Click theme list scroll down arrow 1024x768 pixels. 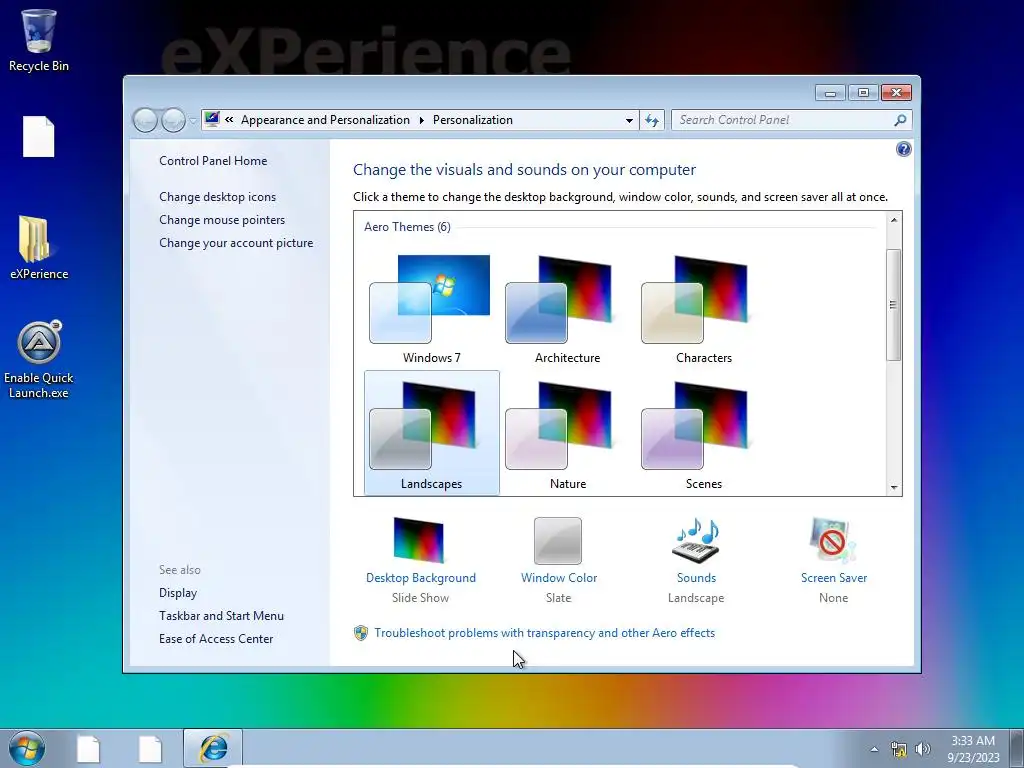[893, 487]
